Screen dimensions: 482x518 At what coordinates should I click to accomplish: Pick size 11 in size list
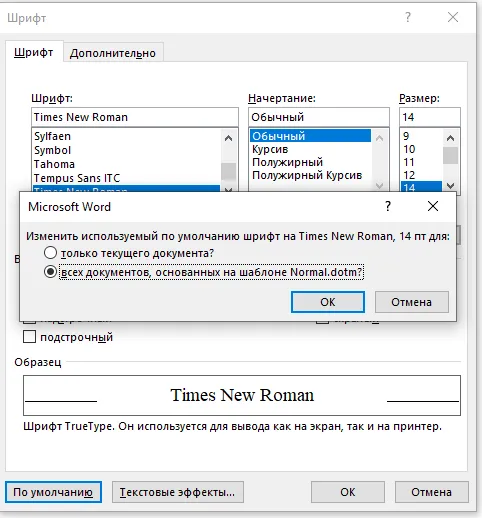[x=421, y=162]
